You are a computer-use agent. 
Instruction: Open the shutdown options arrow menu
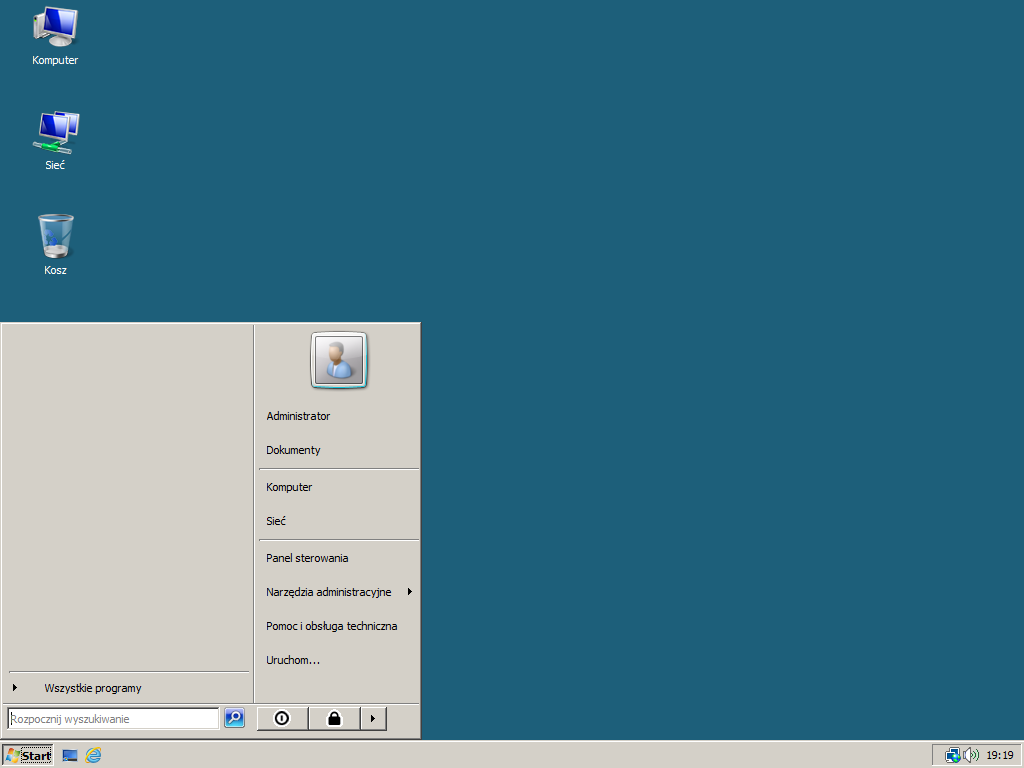click(x=374, y=718)
